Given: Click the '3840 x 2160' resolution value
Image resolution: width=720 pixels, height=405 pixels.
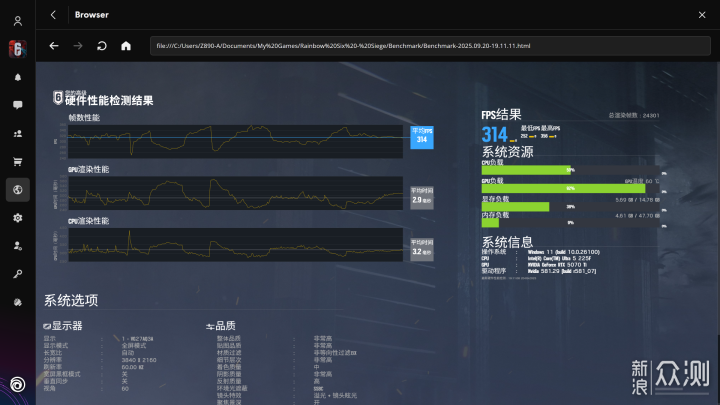Looking at the screenshot, I should click(x=139, y=360).
